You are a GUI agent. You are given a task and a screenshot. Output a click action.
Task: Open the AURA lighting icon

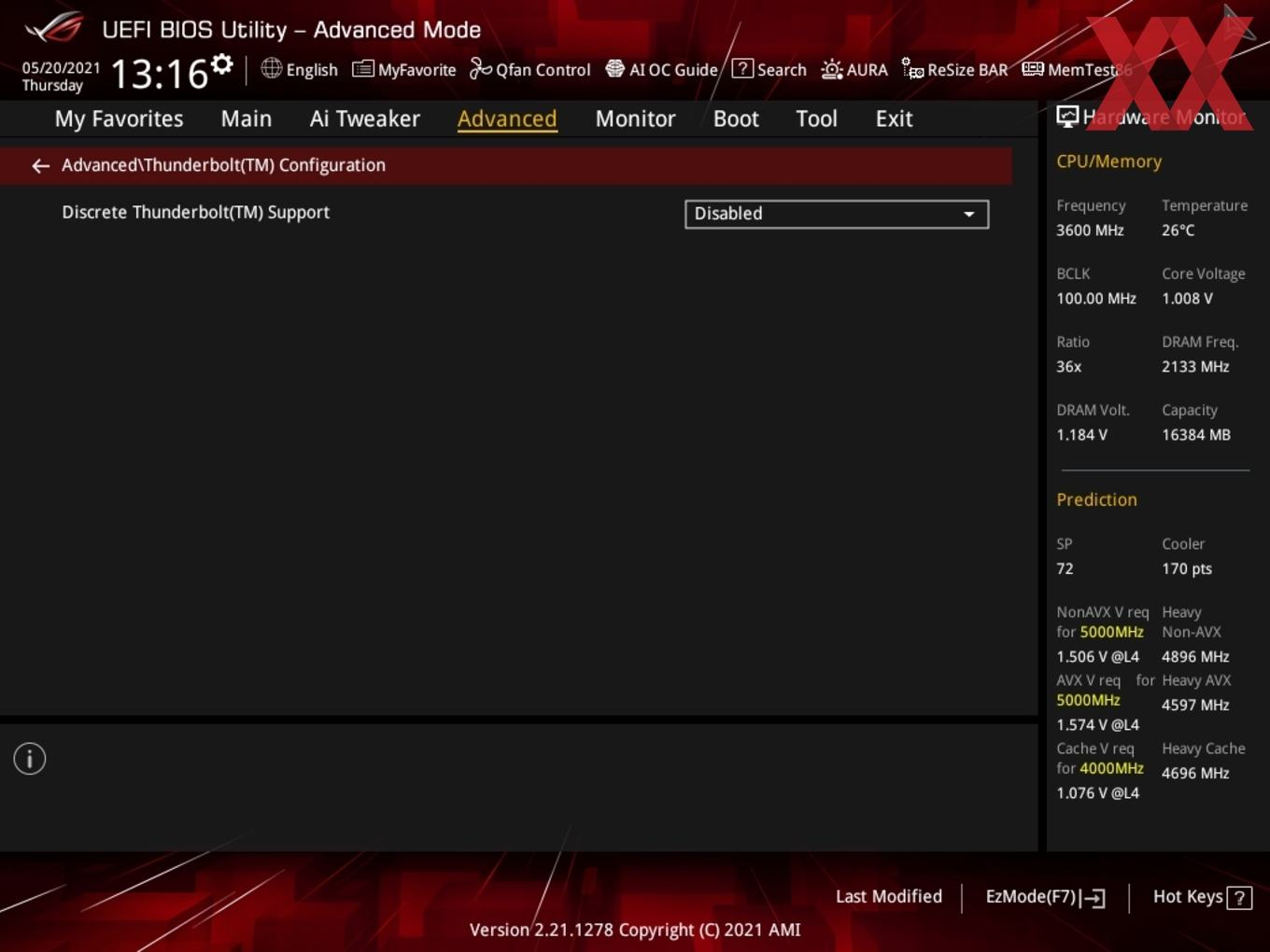pos(831,69)
